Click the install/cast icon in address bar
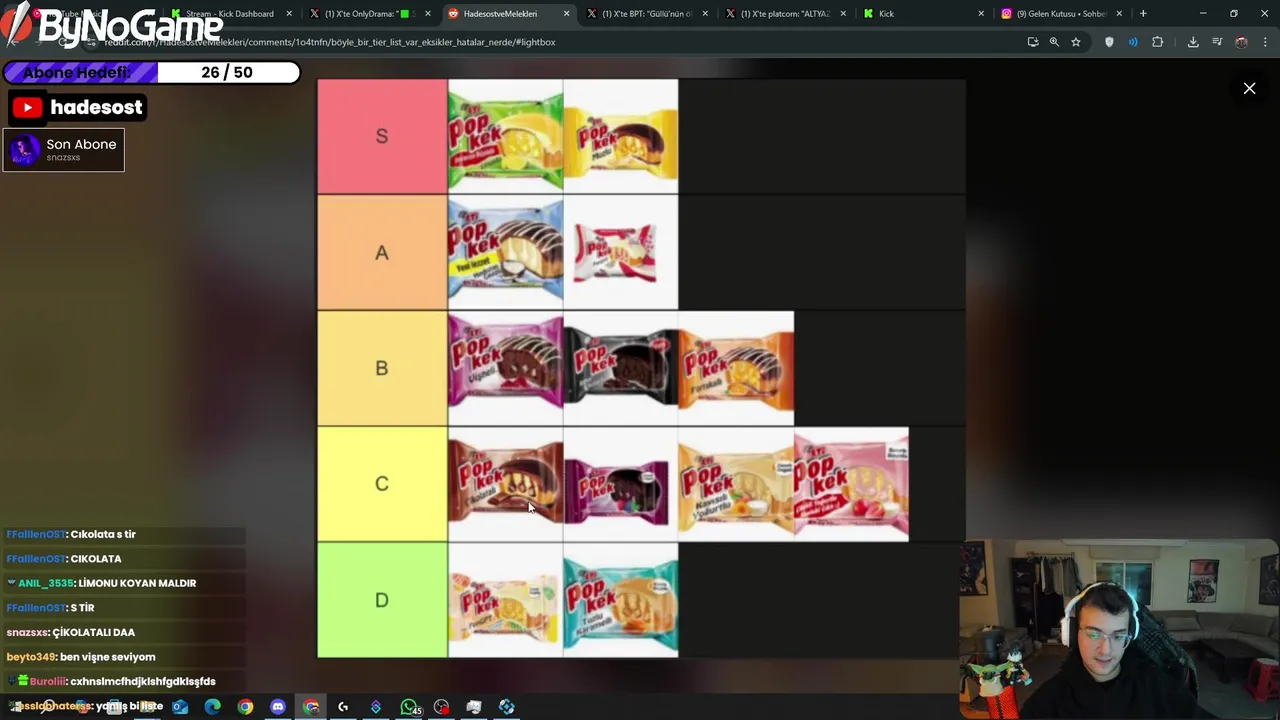1280x720 pixels. [x=1033, y=42]
